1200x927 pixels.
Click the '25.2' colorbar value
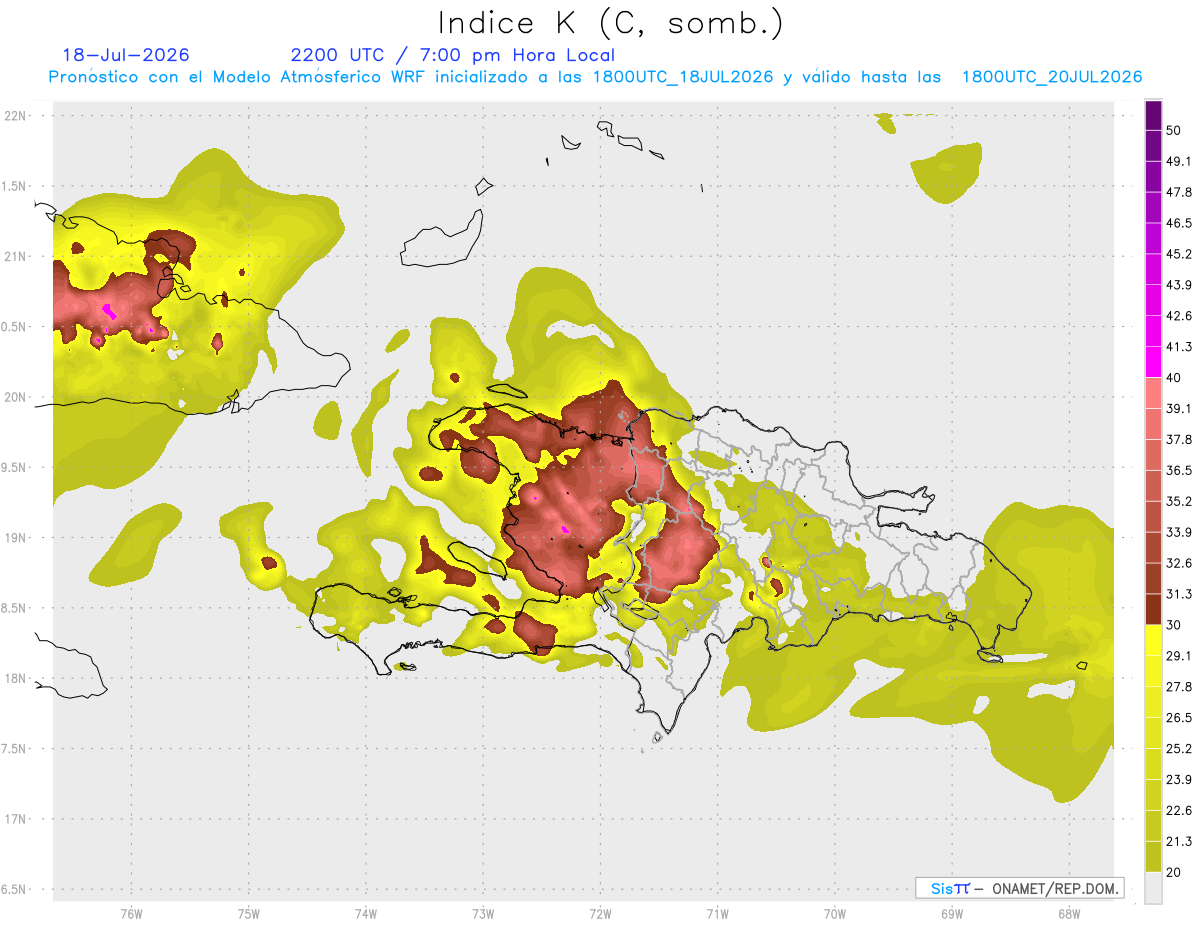pyautogui.click(x=1179, y=749)
